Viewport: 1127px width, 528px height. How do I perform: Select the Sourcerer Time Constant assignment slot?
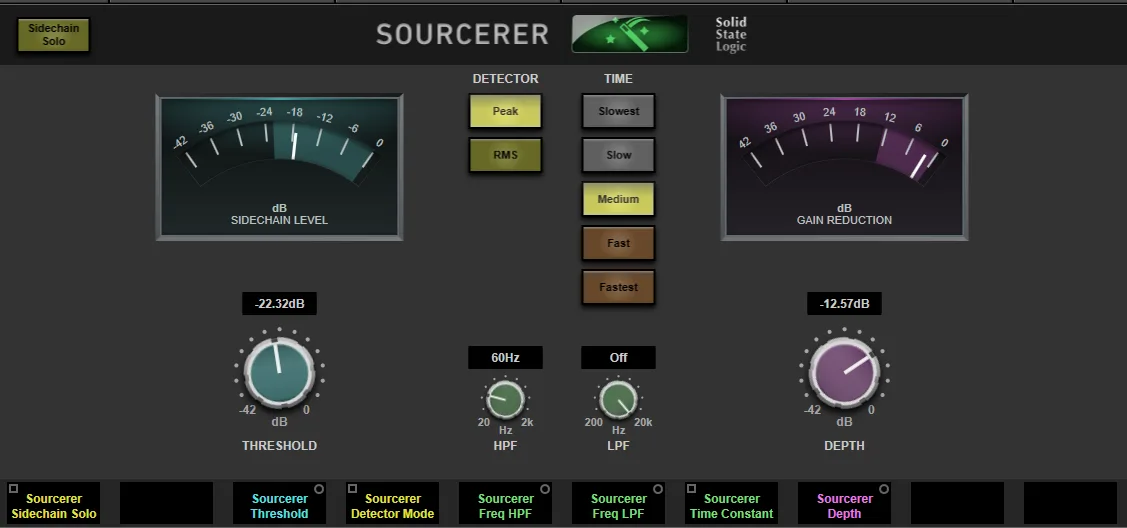coord(731,503)
